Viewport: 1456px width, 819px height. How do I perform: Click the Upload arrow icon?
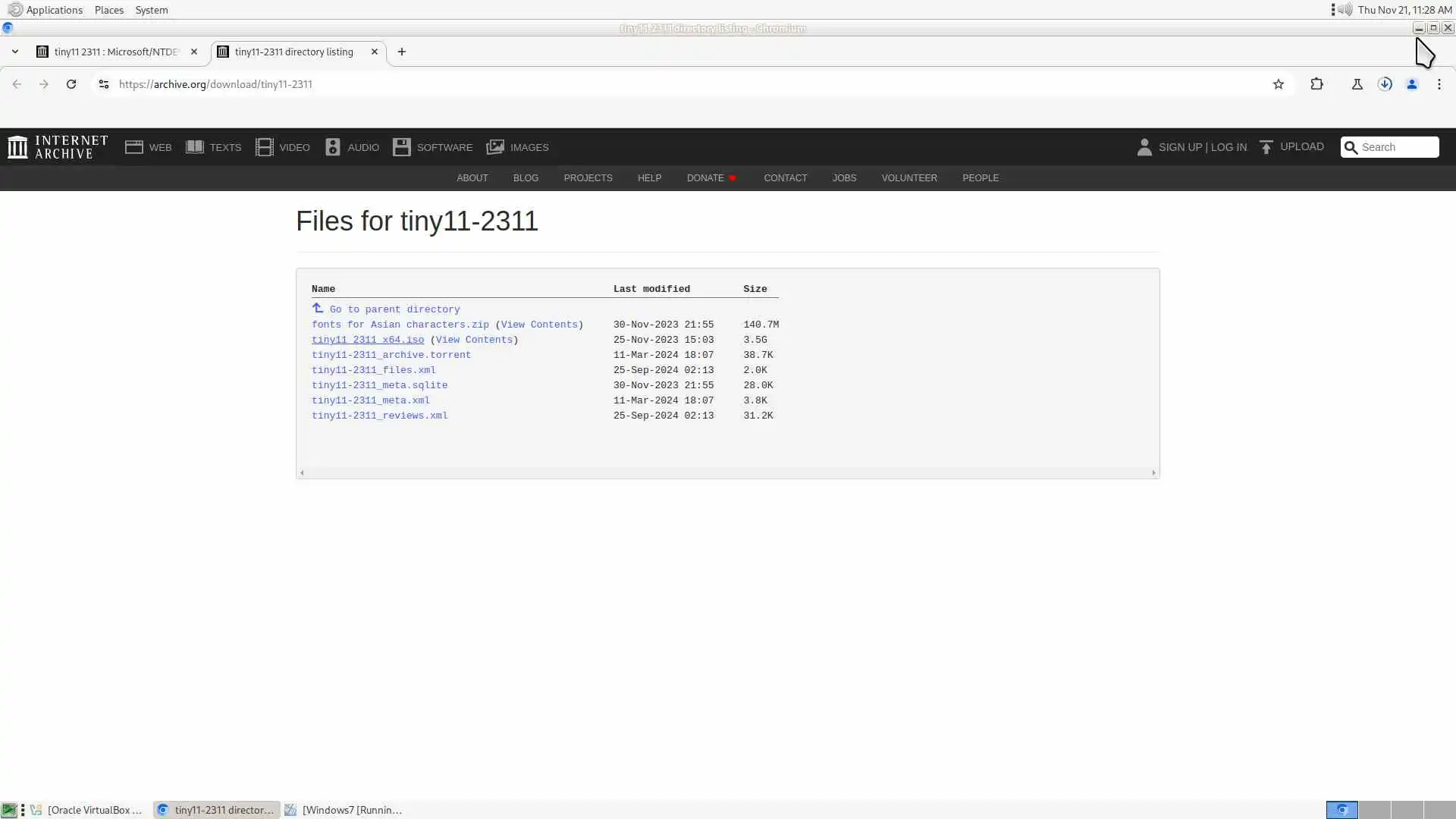(x=1266, y=147)
